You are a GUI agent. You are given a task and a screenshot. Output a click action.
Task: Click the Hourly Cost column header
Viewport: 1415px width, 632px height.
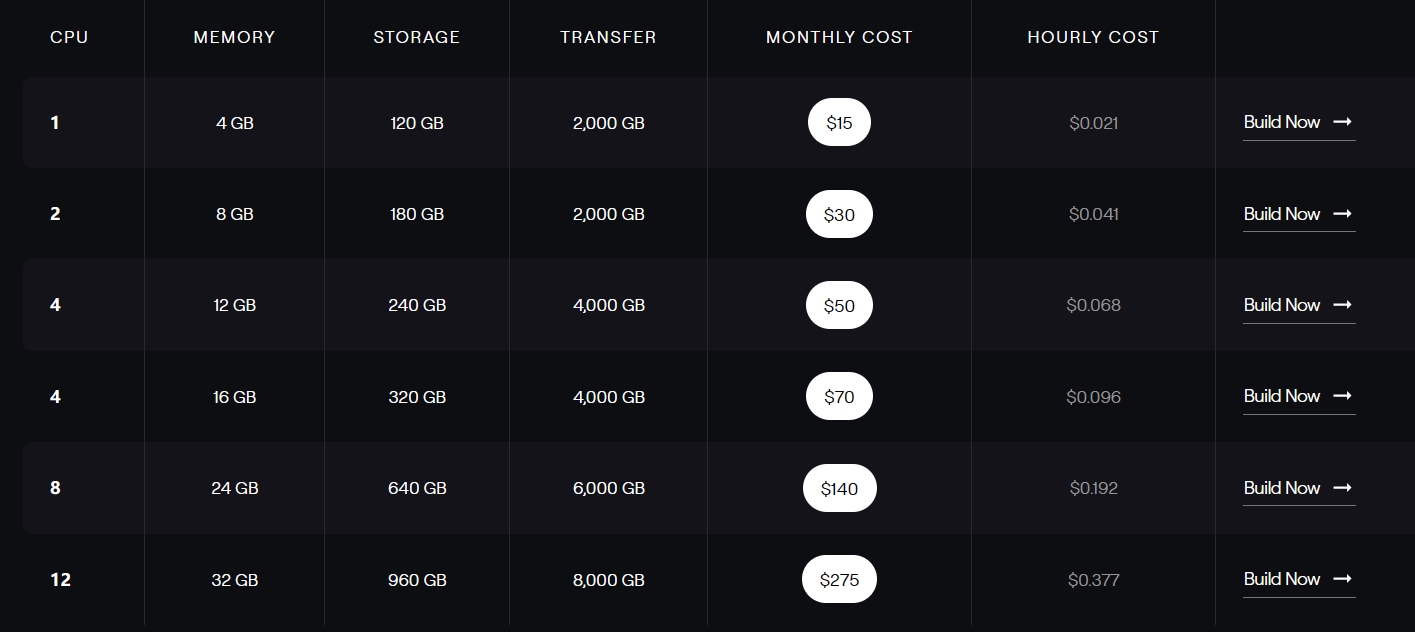(x=1093, y=37)
